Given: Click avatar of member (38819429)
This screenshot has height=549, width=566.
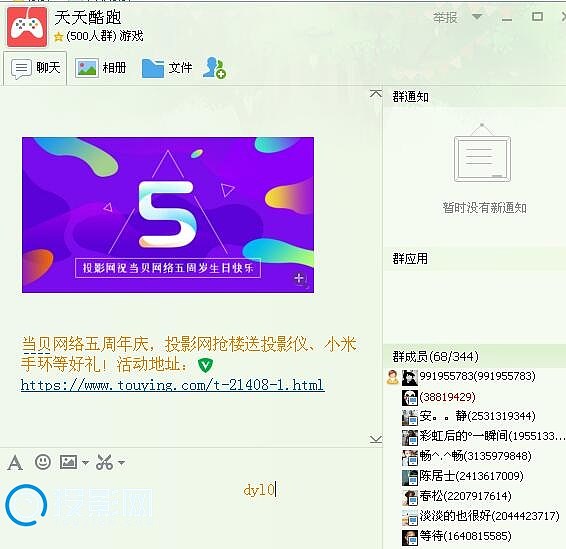Looking at the screenshot, I should [410, 398].
